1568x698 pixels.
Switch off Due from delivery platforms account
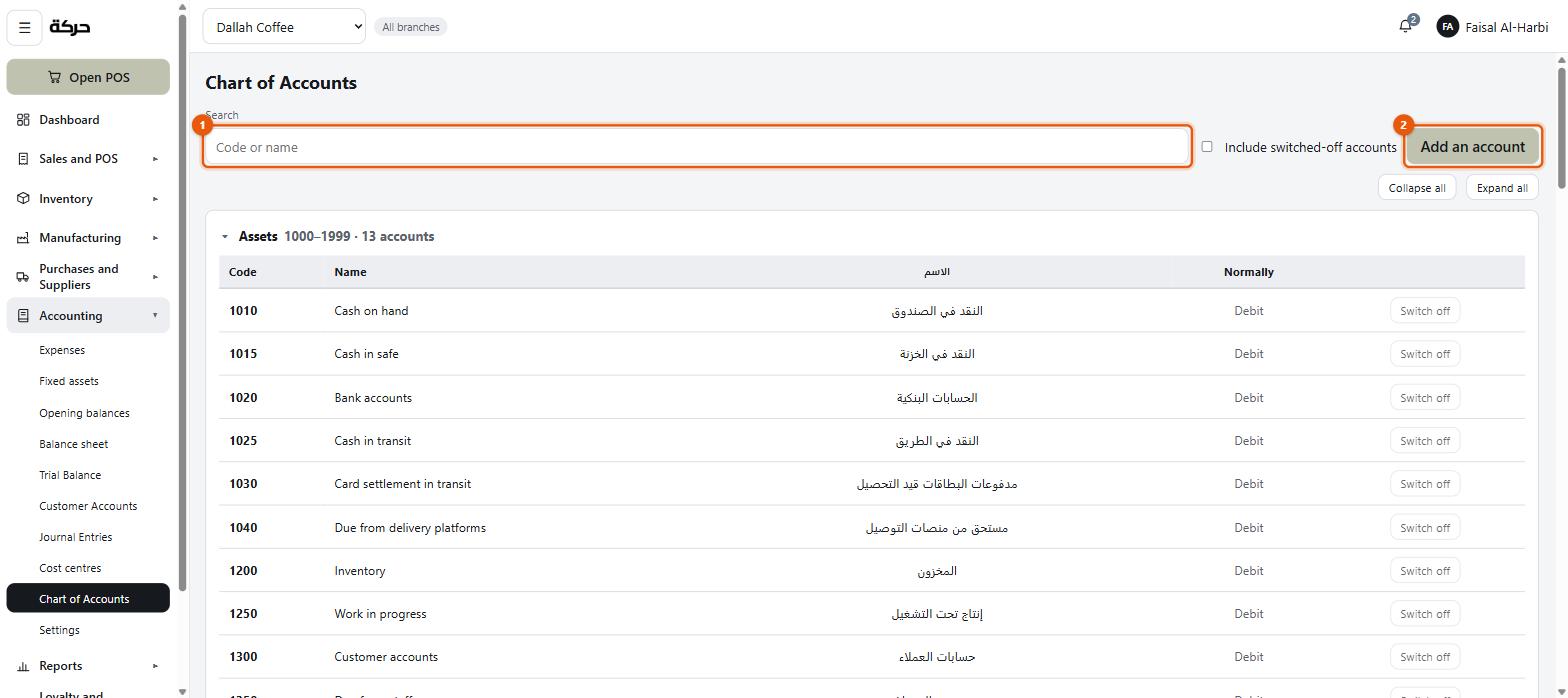[x=1424, y=528]
